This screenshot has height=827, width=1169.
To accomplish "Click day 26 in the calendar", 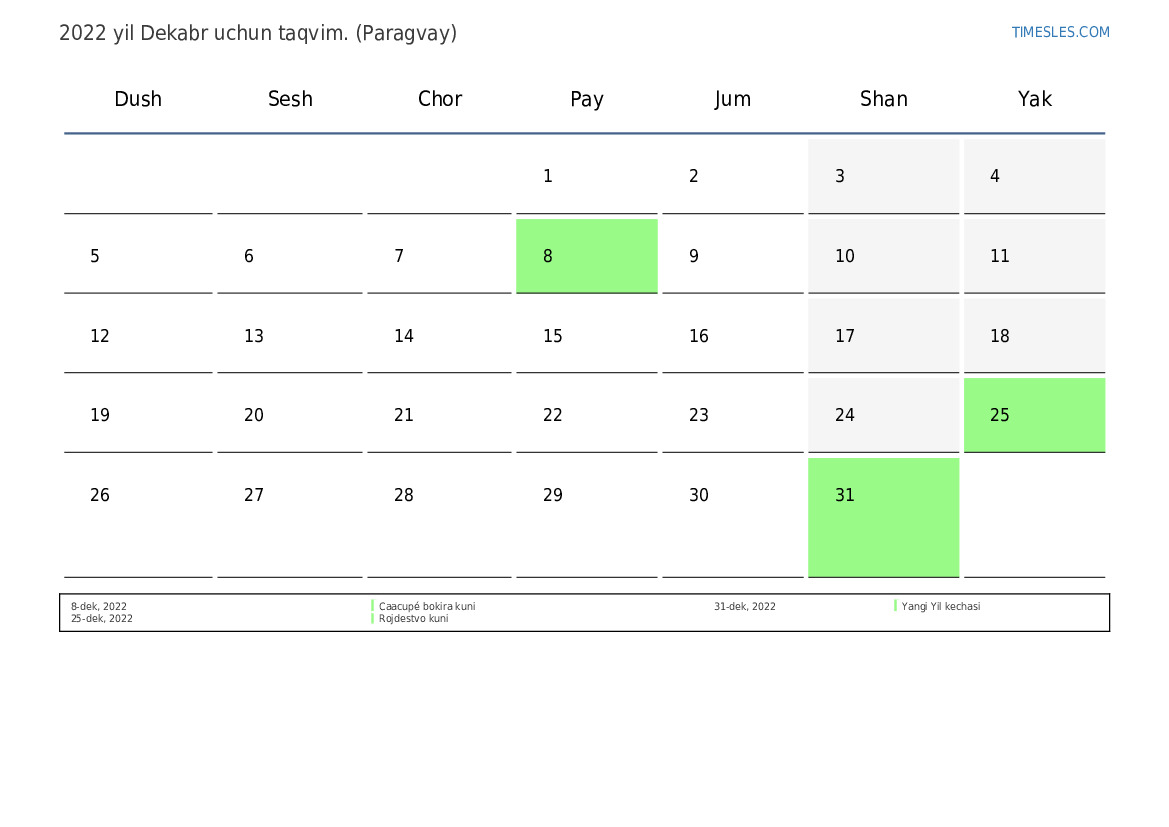I will pyautogui.click(x=138, y=518).
